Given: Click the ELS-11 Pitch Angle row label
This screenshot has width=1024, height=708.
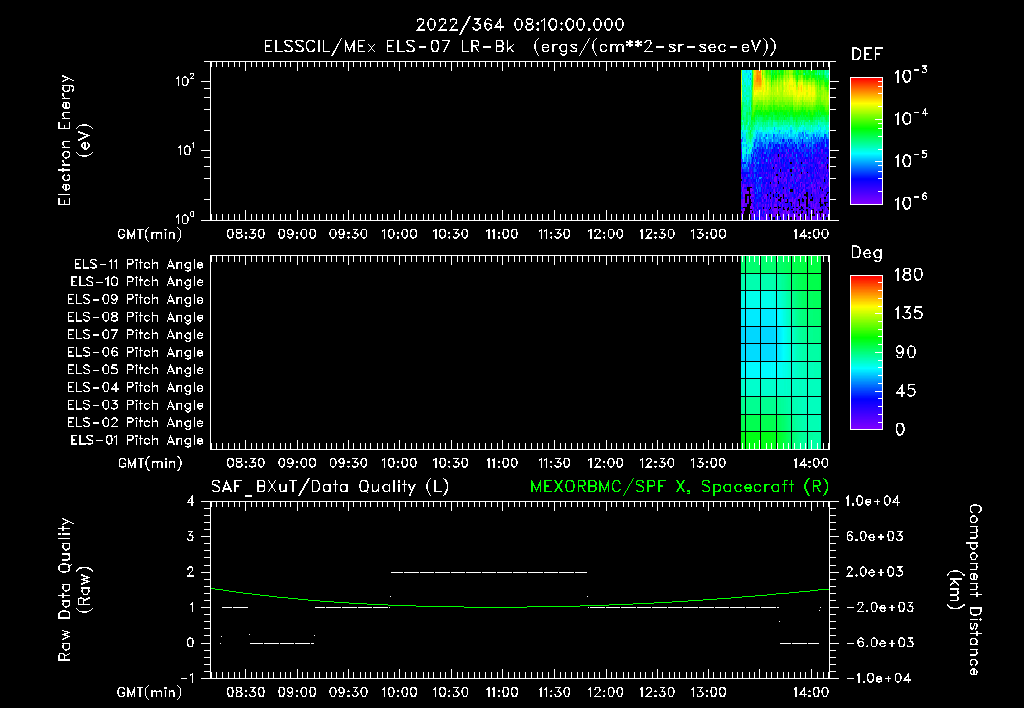Looking at the screenshot, I should 138,265.
